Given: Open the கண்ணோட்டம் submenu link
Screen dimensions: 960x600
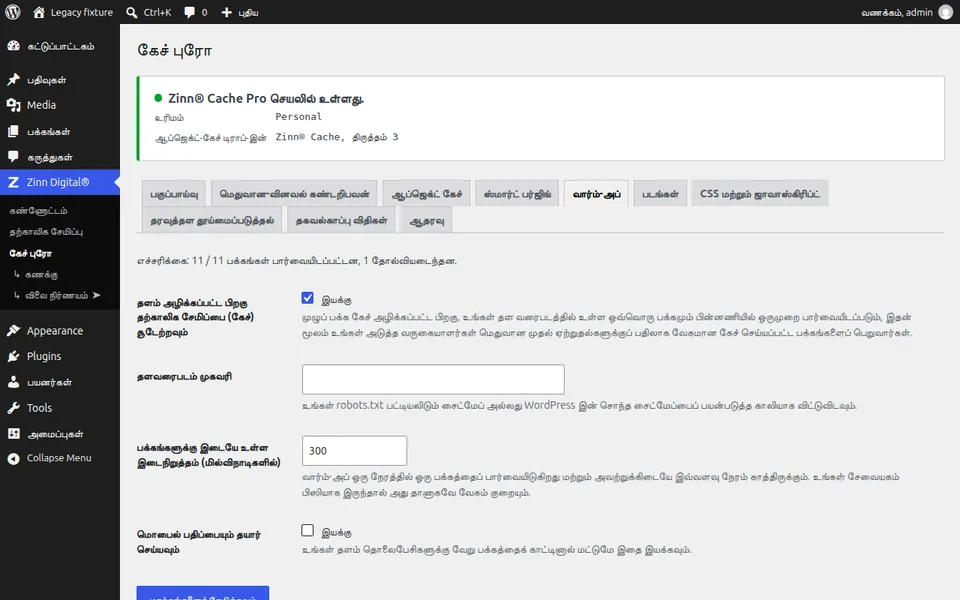Looking at the screenshot, I should (x=39, y=211).
